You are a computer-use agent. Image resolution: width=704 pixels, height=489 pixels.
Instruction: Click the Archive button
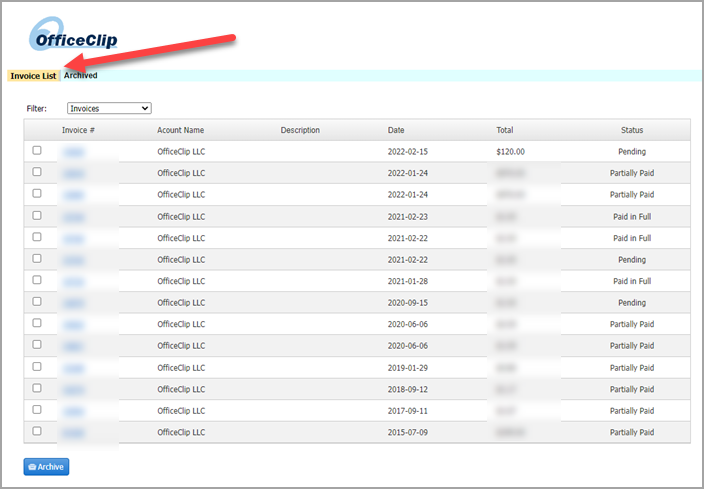point(46,467)
